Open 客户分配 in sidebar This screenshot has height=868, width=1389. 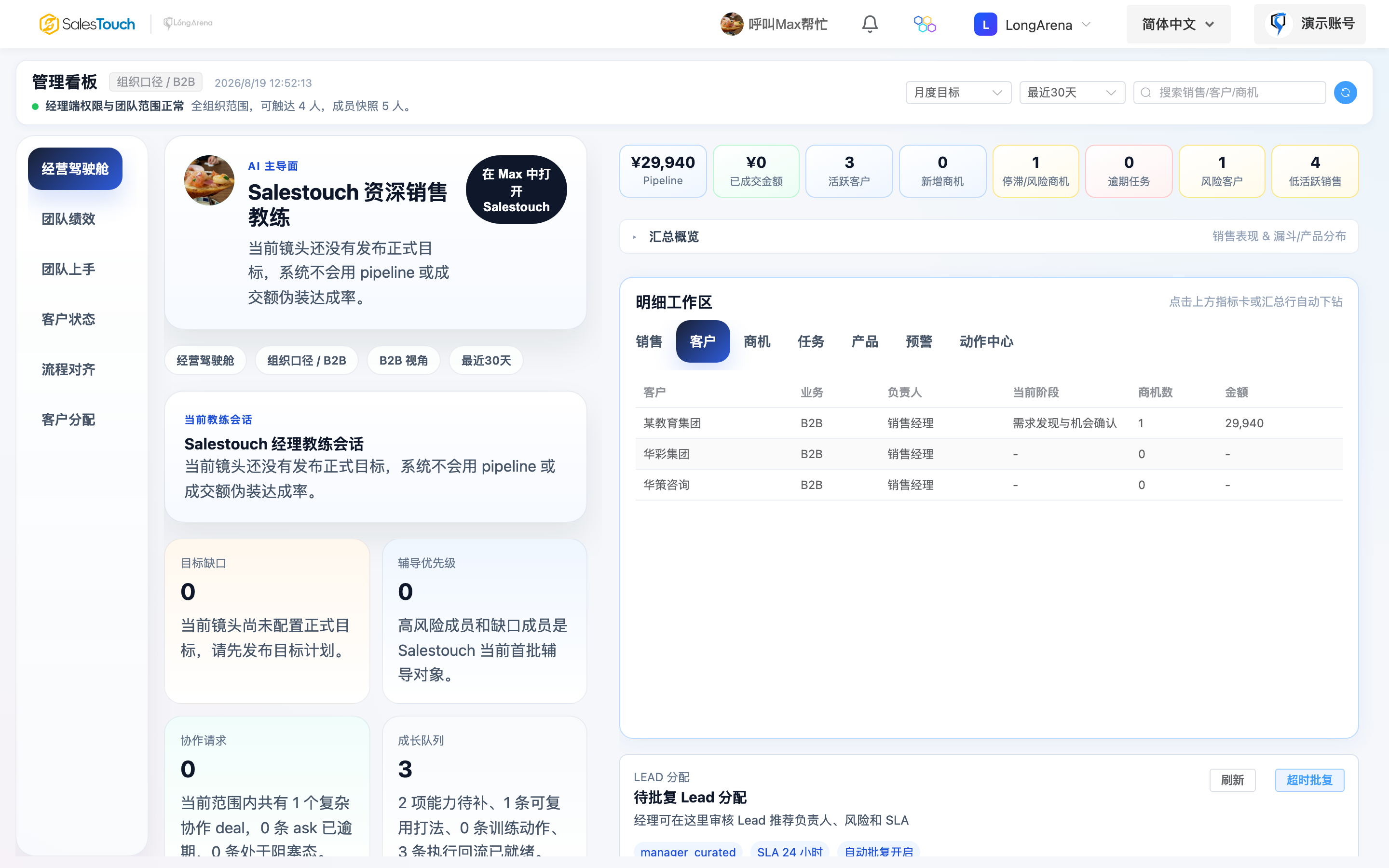tap(68, 420)
